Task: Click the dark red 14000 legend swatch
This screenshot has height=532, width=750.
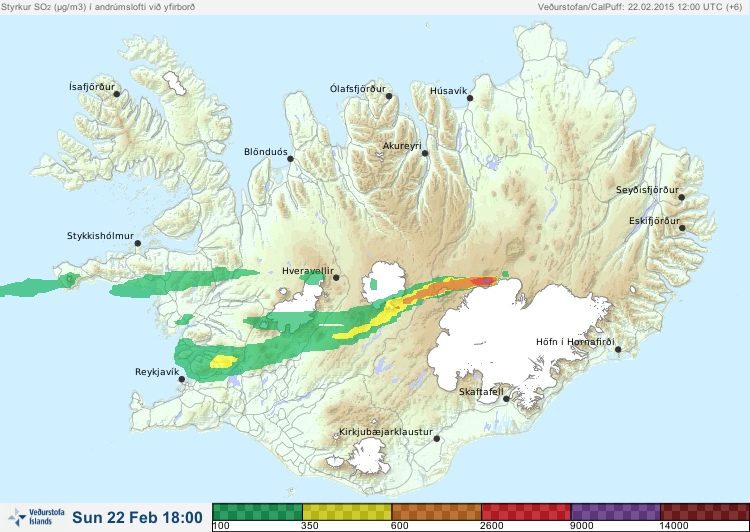Action: coord(705,512)
